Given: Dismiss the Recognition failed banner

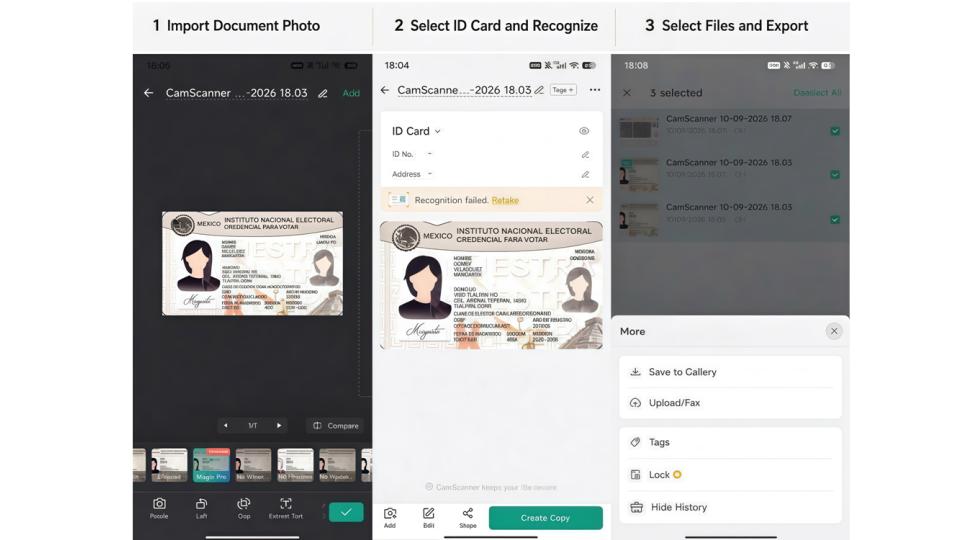Looking at the screenshot, I should [590, 200].
